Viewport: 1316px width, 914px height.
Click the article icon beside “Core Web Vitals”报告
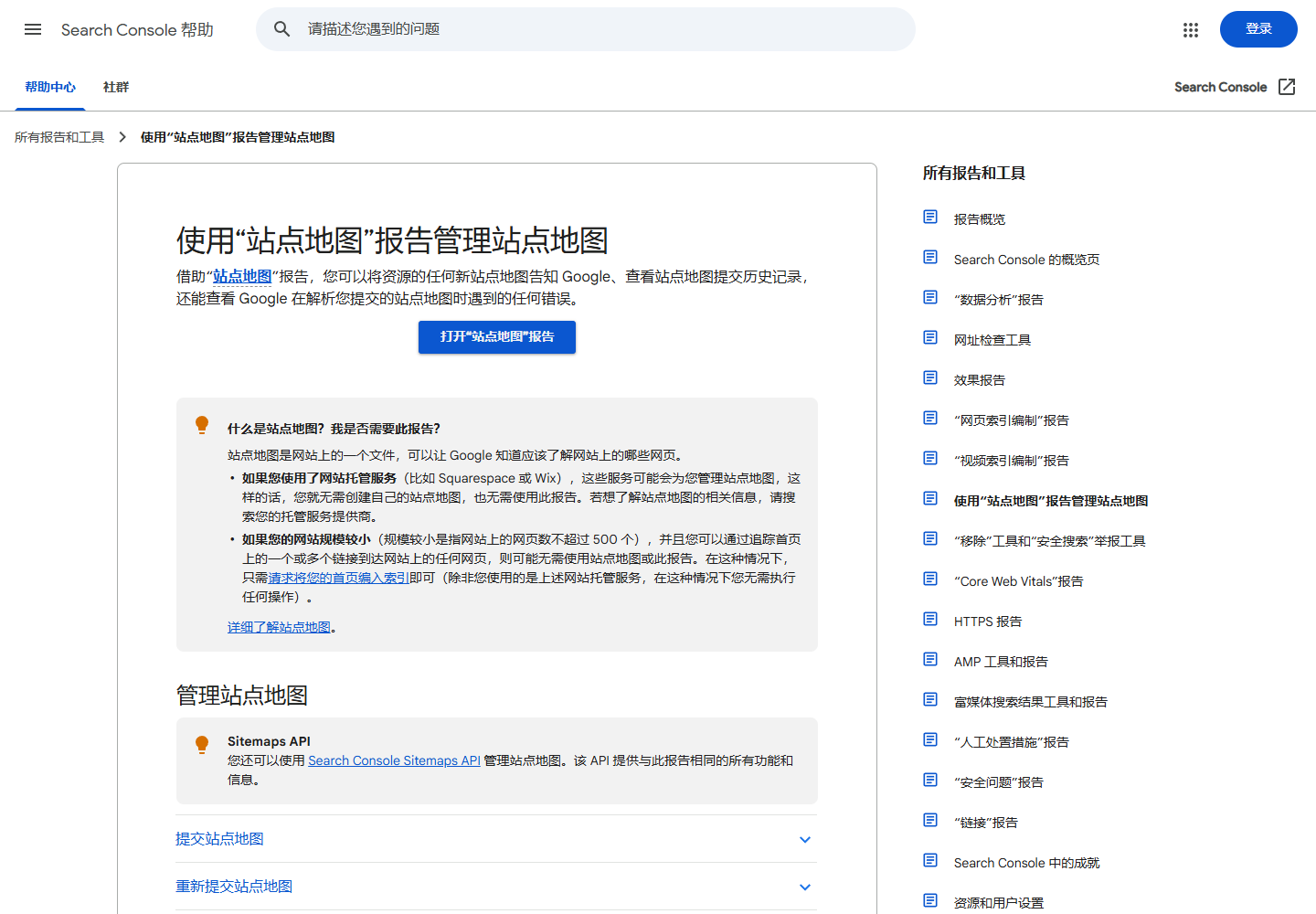click(x=930, y=579)
